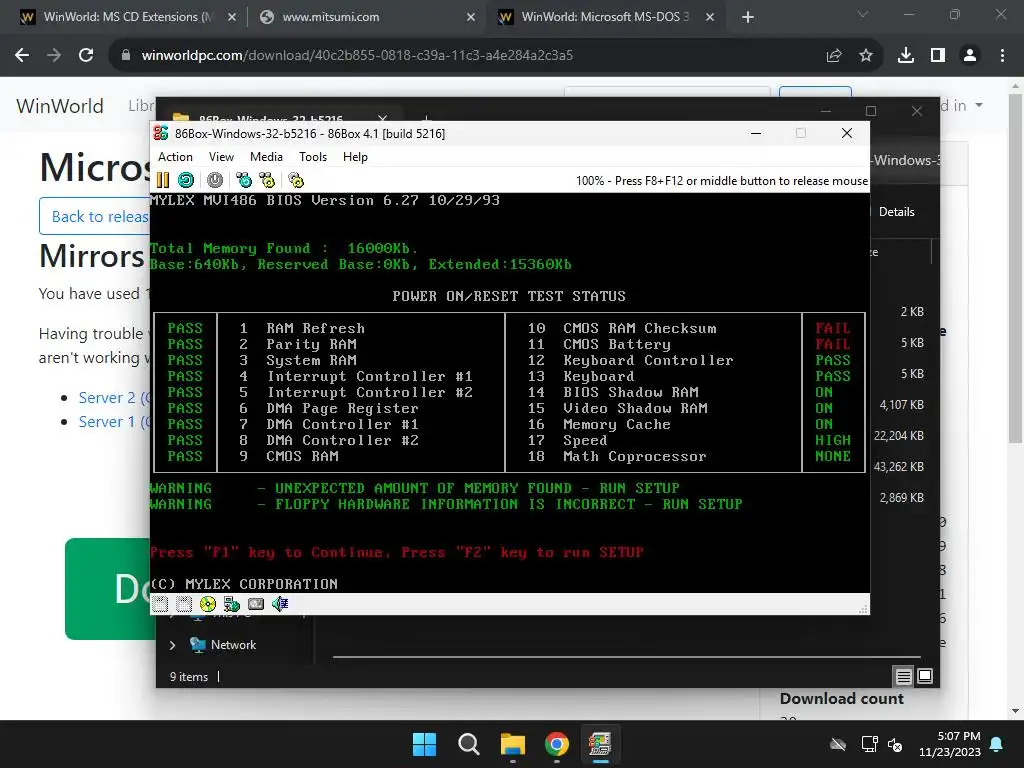This screenshot has height=768, width=1024.
Task: Open the 86Box Help menu
Action: click(355, 157)
